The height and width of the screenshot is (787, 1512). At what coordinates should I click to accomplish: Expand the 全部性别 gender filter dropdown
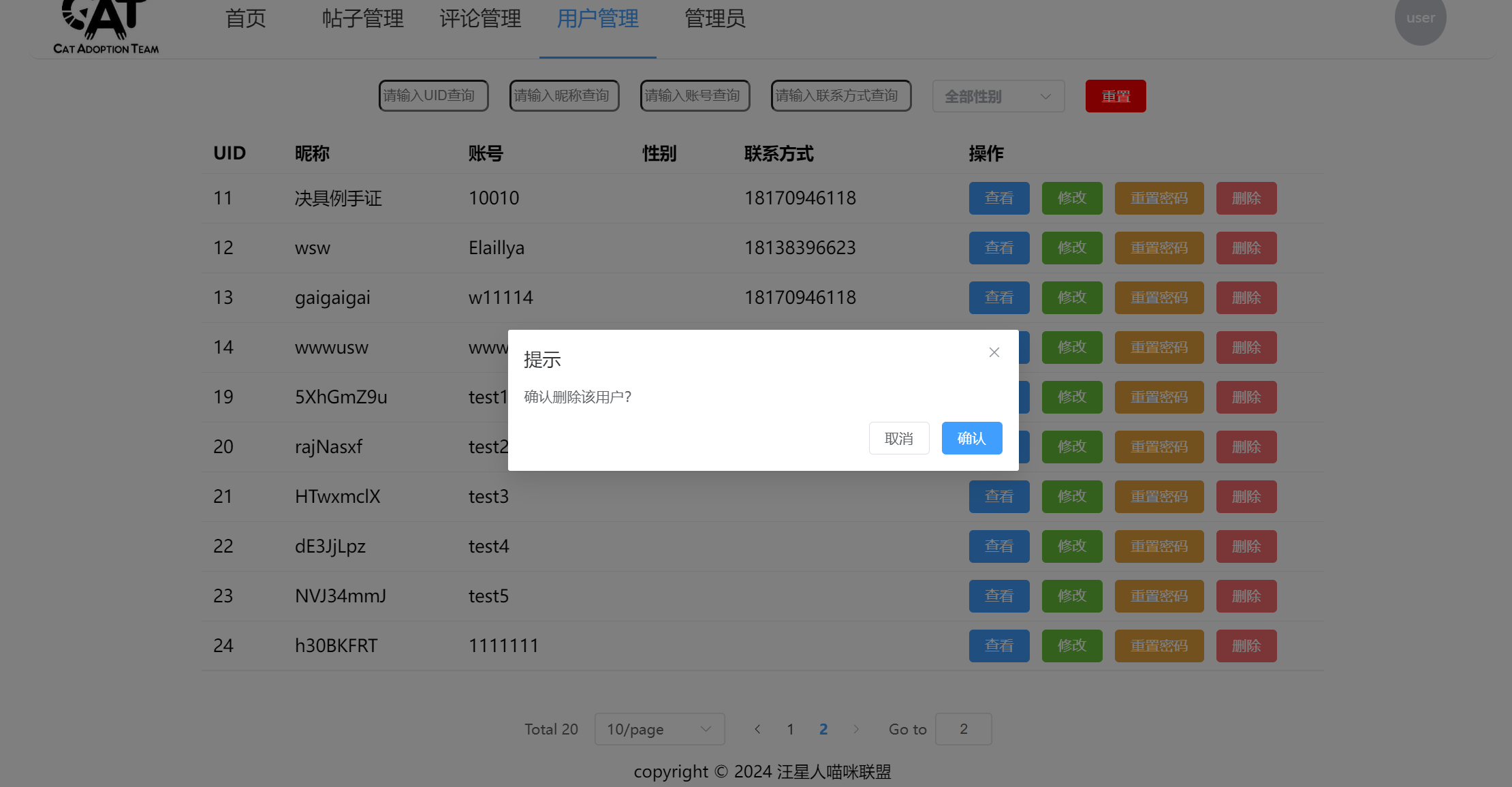[998, 97]
